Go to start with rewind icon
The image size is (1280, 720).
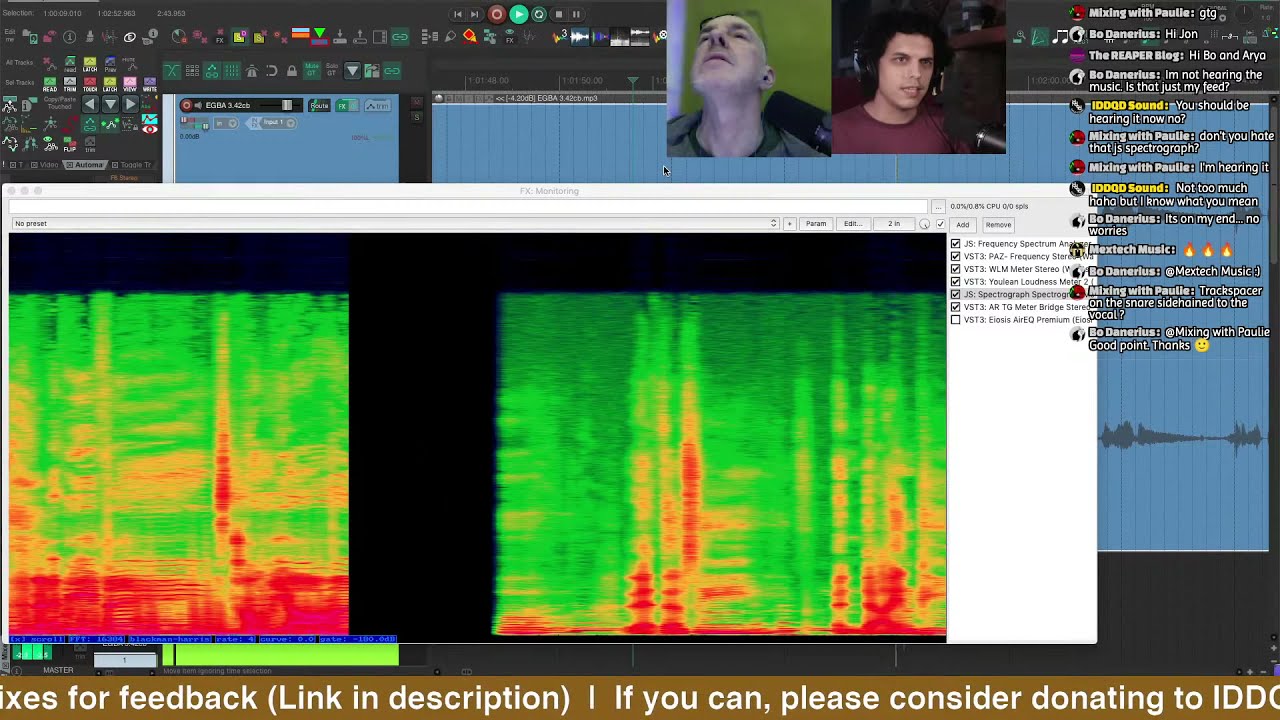coord(458,14)
